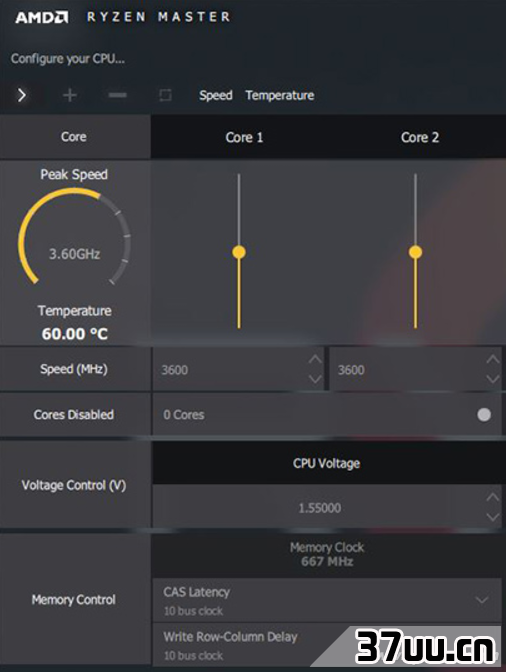Click the Memory Control label
The width and height of the screenshot is (506, 672).
tap(74, 600)
